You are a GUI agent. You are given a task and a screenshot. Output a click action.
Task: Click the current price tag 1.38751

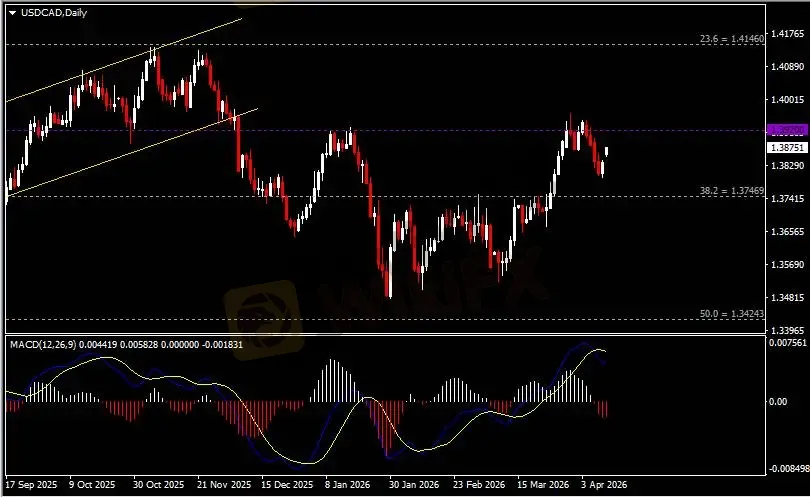[787, 148]
